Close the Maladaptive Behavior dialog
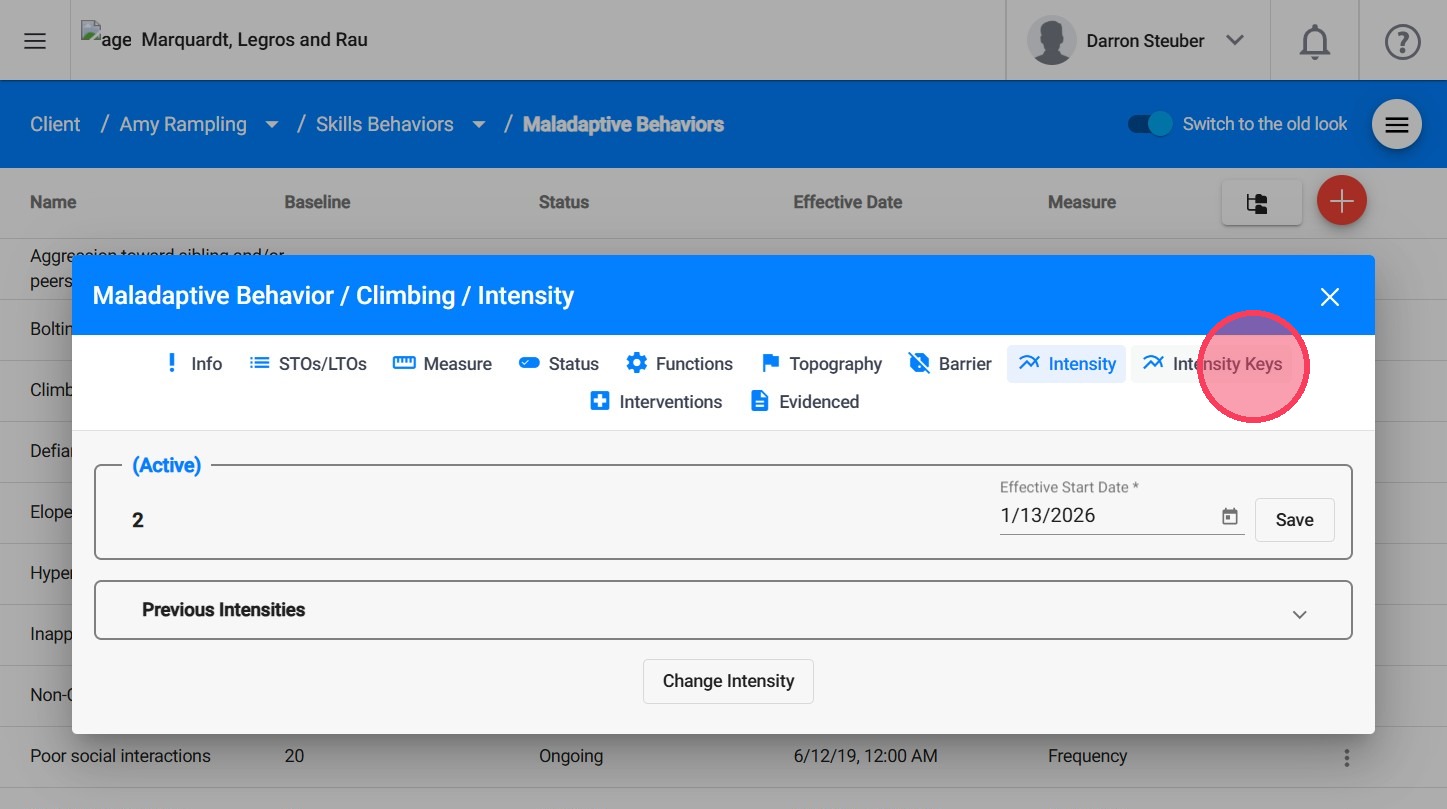Screen dimensions: 1447x809 (1329, 296)
